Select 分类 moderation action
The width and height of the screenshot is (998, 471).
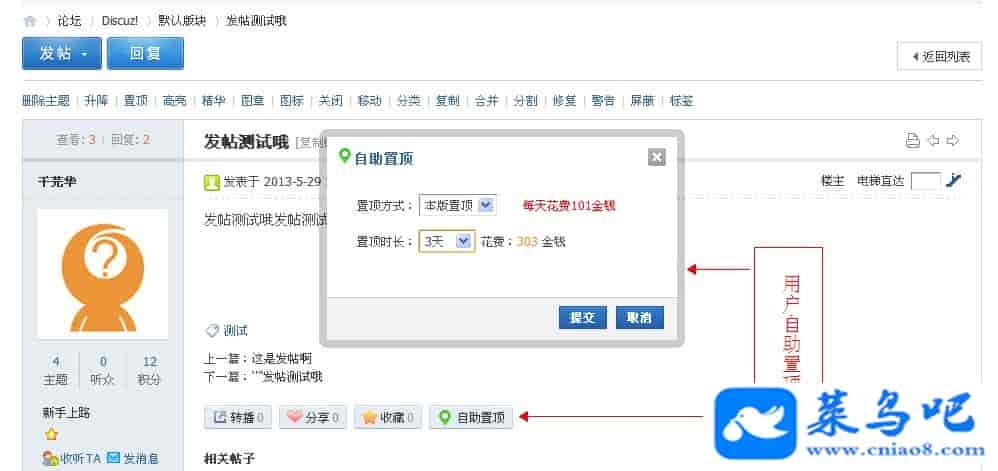click(409, 101)
